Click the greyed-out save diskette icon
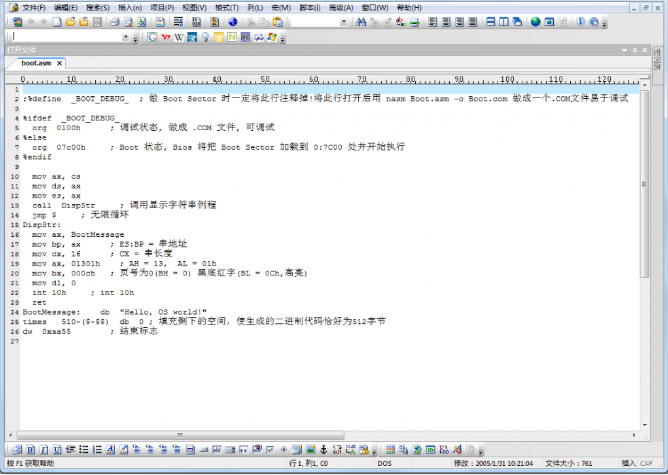 click(97, 22)
